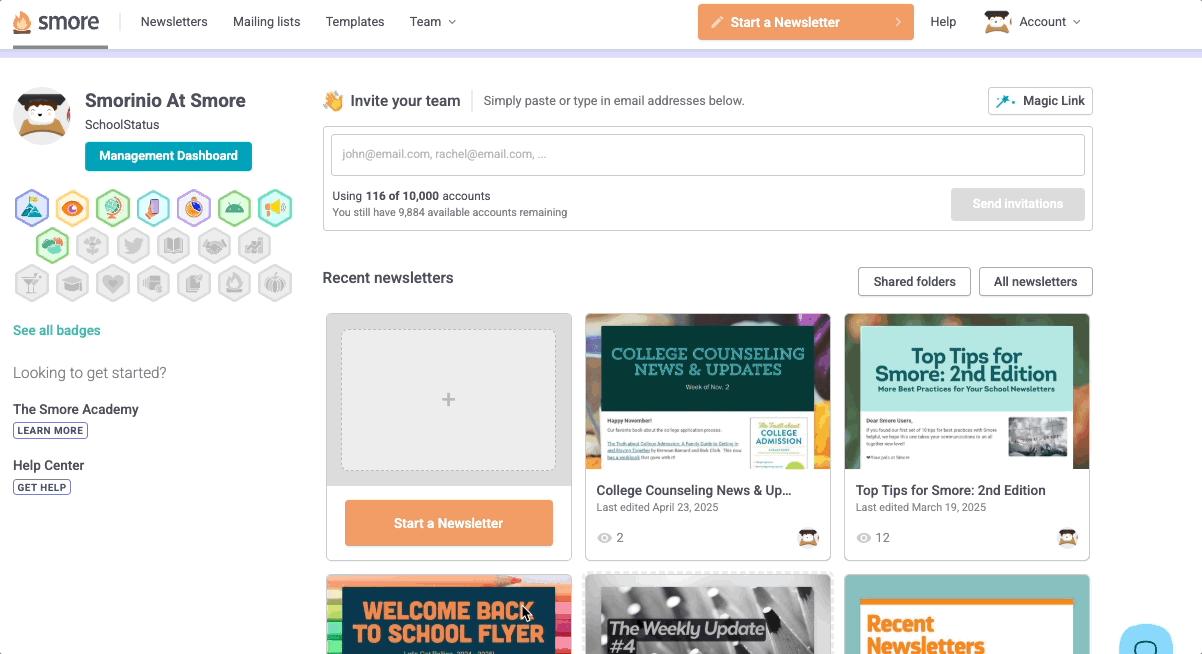
Task: Open the Help nav item
Action: tap(943, 22)
